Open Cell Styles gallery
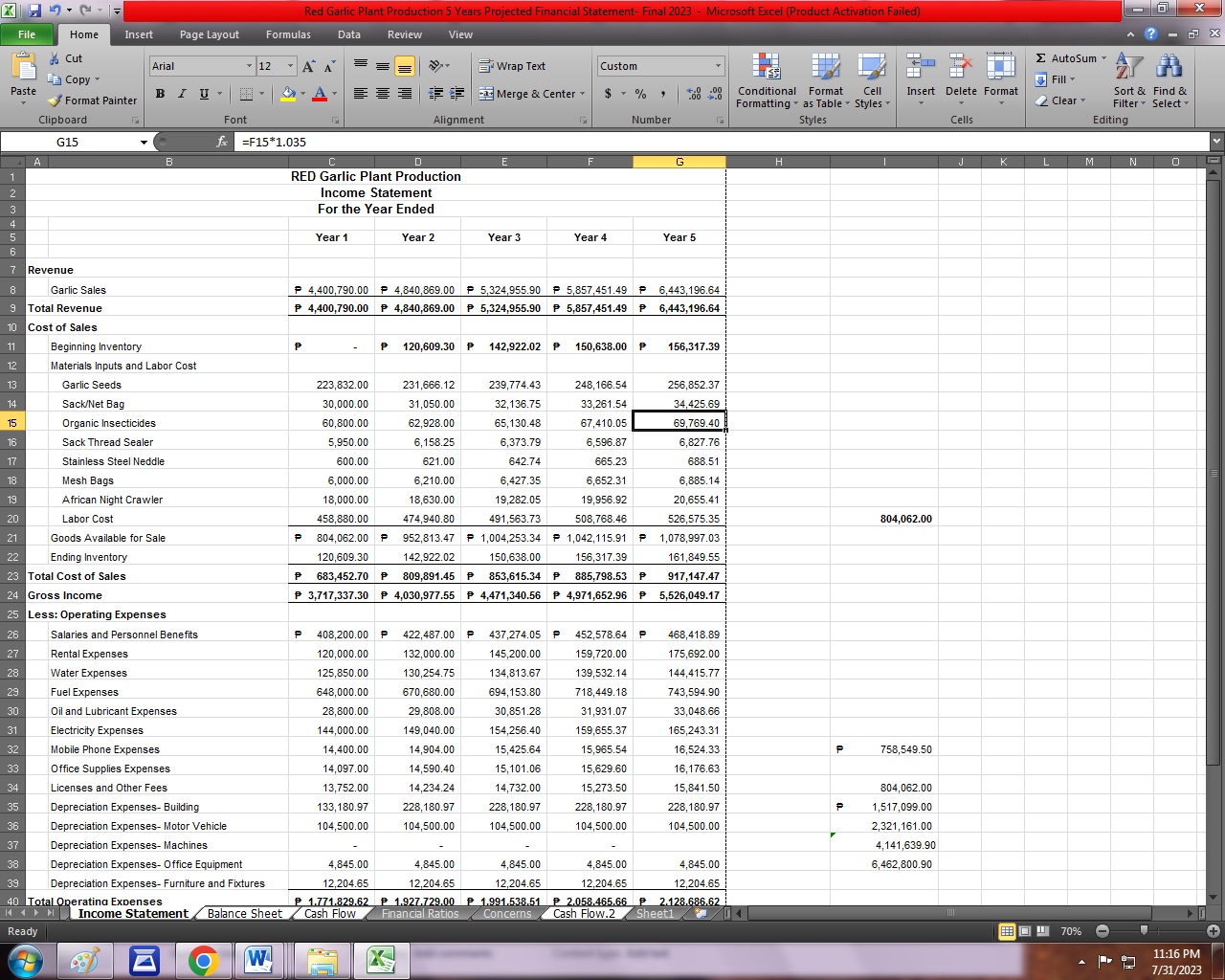This screenshot has height=980, width=1225. pos(872,81)
